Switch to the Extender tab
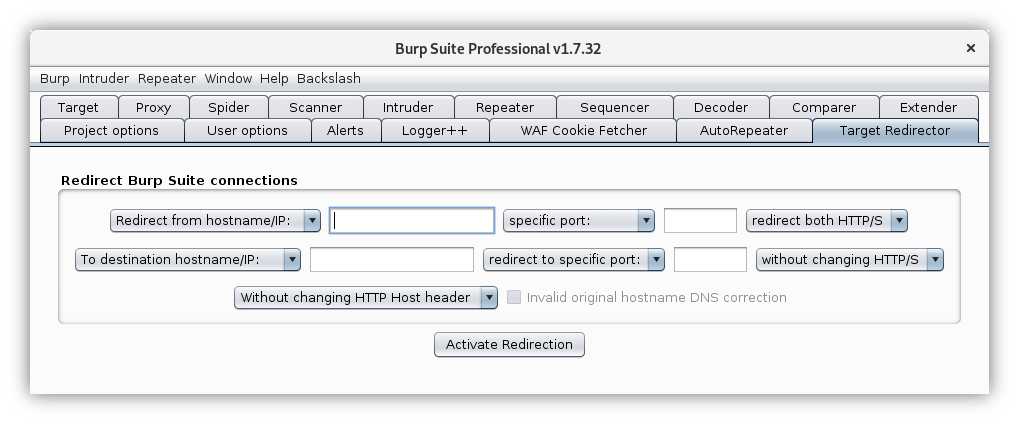 (928, 107)
